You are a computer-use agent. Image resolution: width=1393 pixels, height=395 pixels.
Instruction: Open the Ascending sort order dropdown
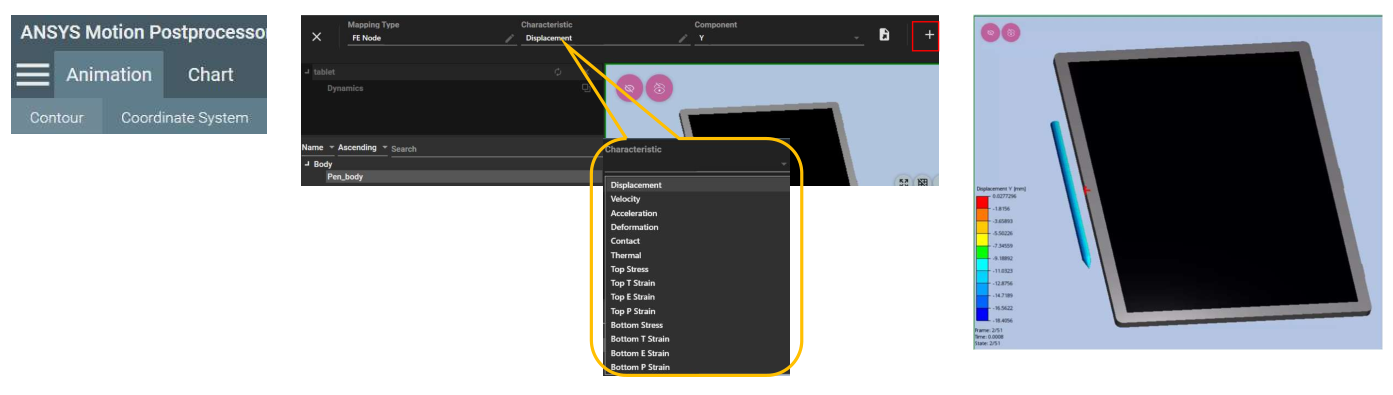pos(363,148)
